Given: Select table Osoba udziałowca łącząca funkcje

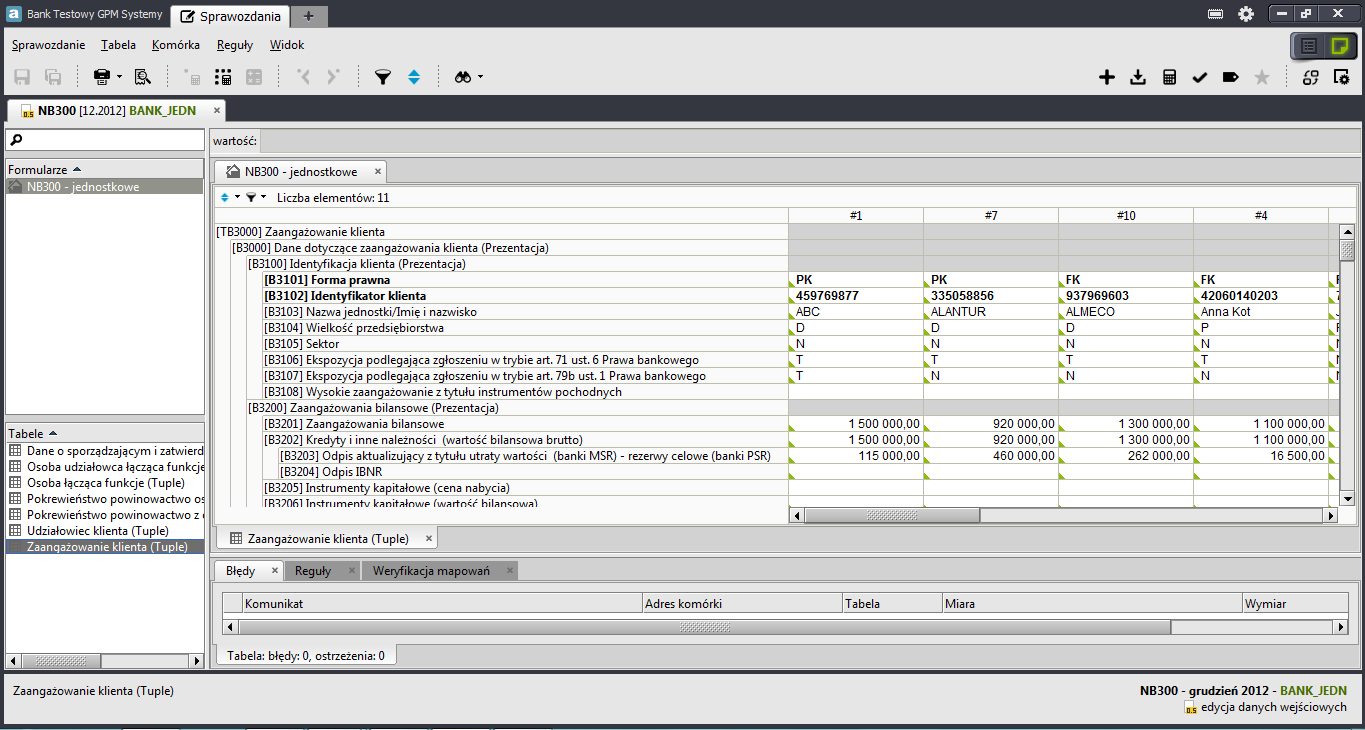Looking at the screenshot, I should pyautogui.click(x=105, y=467).
